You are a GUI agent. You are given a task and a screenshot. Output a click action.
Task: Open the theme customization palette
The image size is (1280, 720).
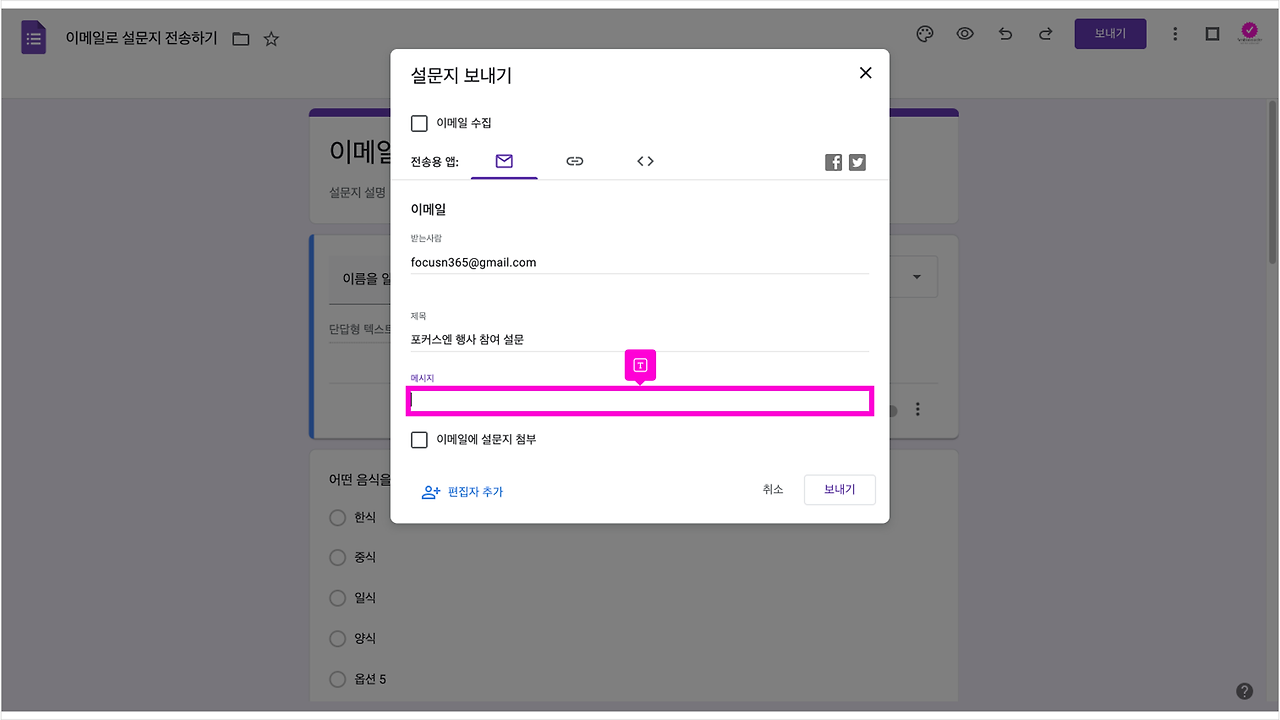(x=924, y=33)
